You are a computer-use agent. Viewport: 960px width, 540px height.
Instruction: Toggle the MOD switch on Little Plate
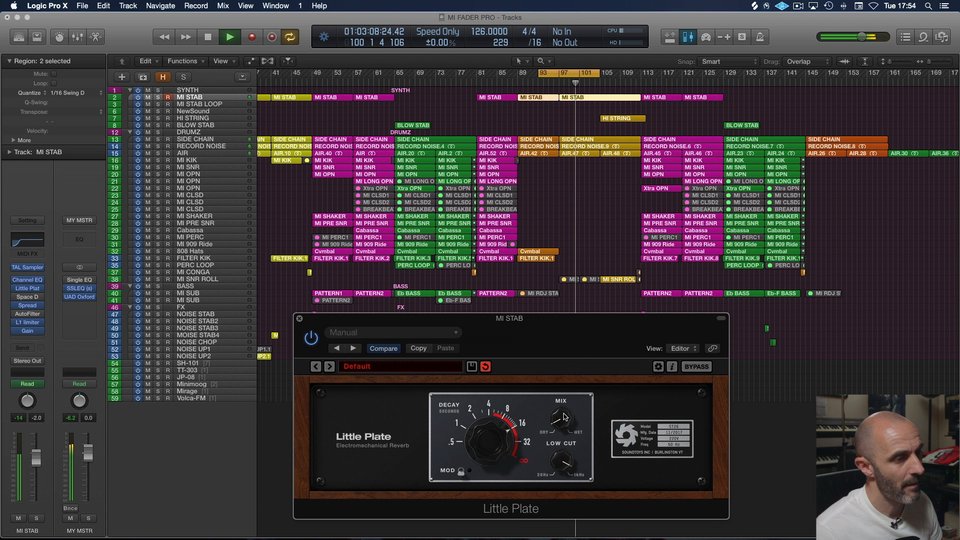pos(461,471)
